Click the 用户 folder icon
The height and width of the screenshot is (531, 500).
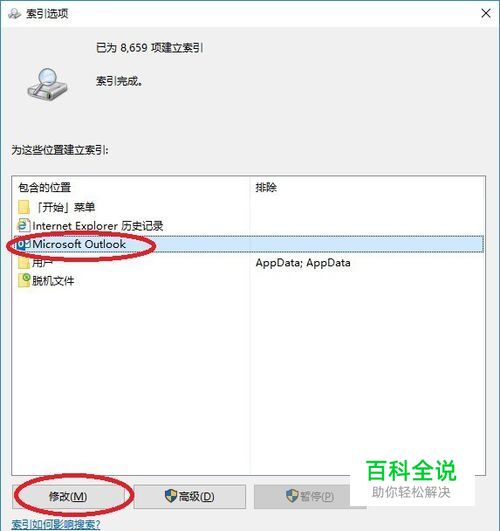click(24, 263)
